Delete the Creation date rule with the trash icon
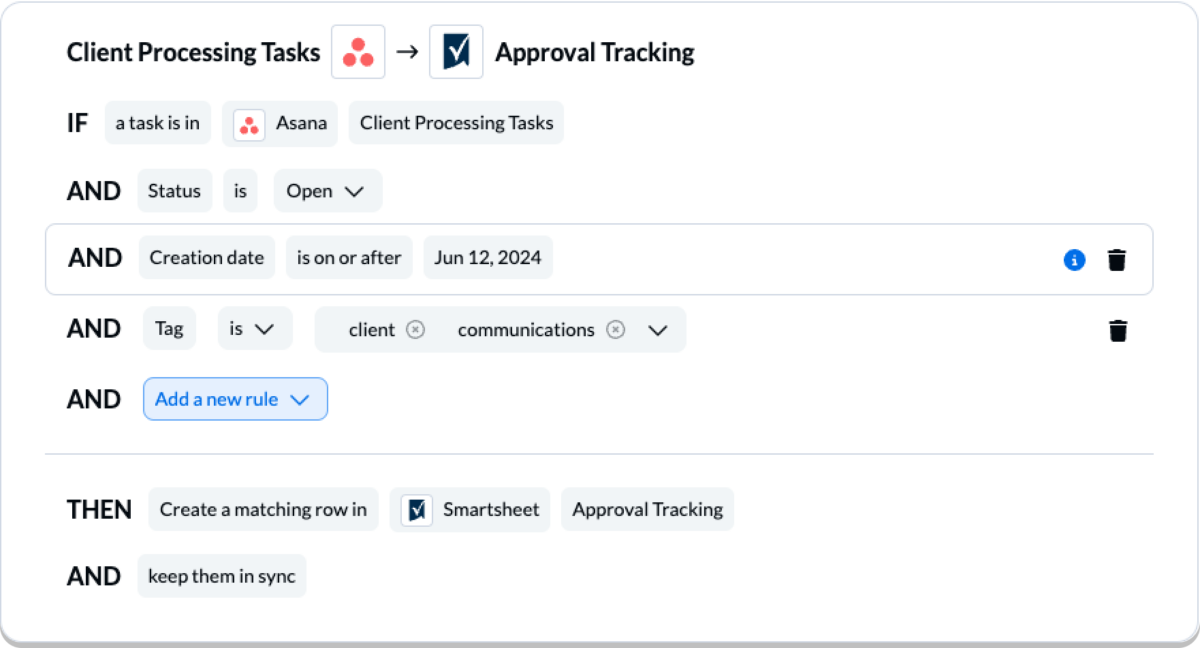This screenshot has height=648, width=1200. (1117, 259)
